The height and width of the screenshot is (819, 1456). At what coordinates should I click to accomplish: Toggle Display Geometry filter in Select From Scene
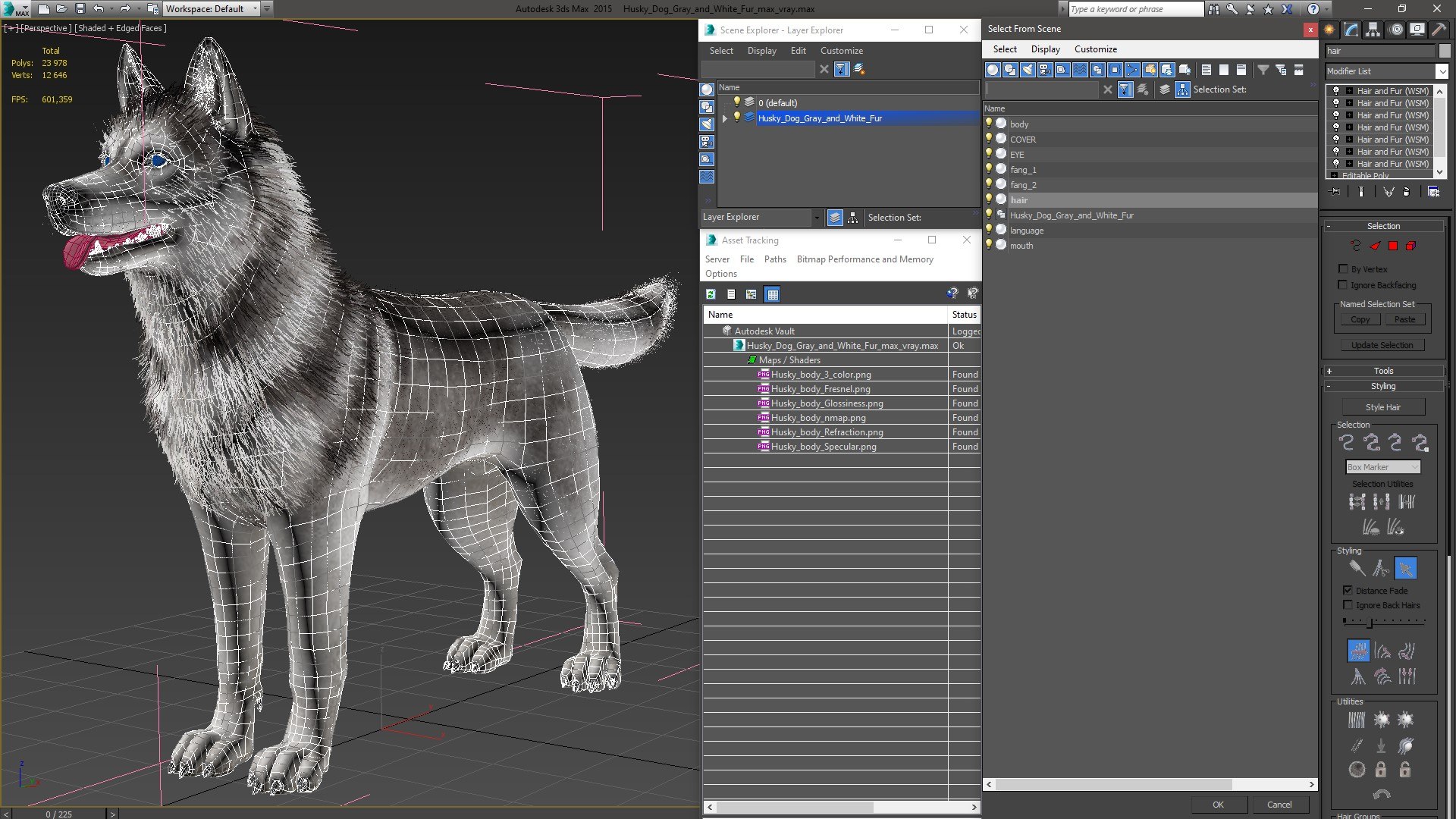[x=993, y=70]
